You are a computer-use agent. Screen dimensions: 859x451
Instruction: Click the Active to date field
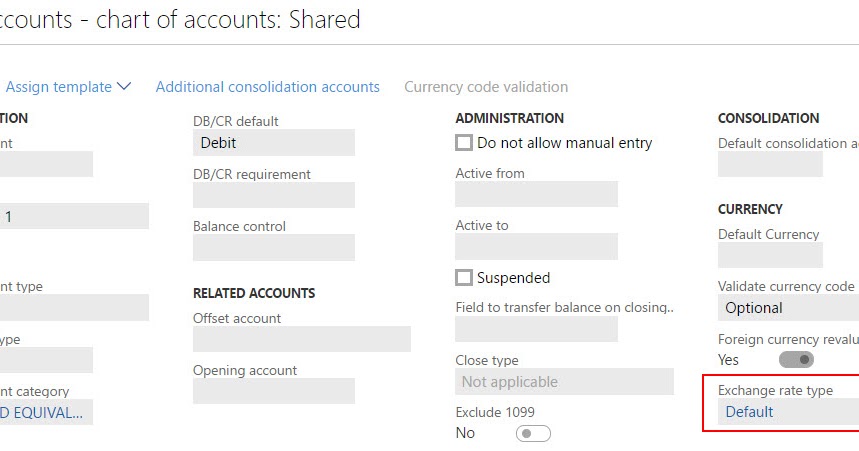(x=536, y=246)
